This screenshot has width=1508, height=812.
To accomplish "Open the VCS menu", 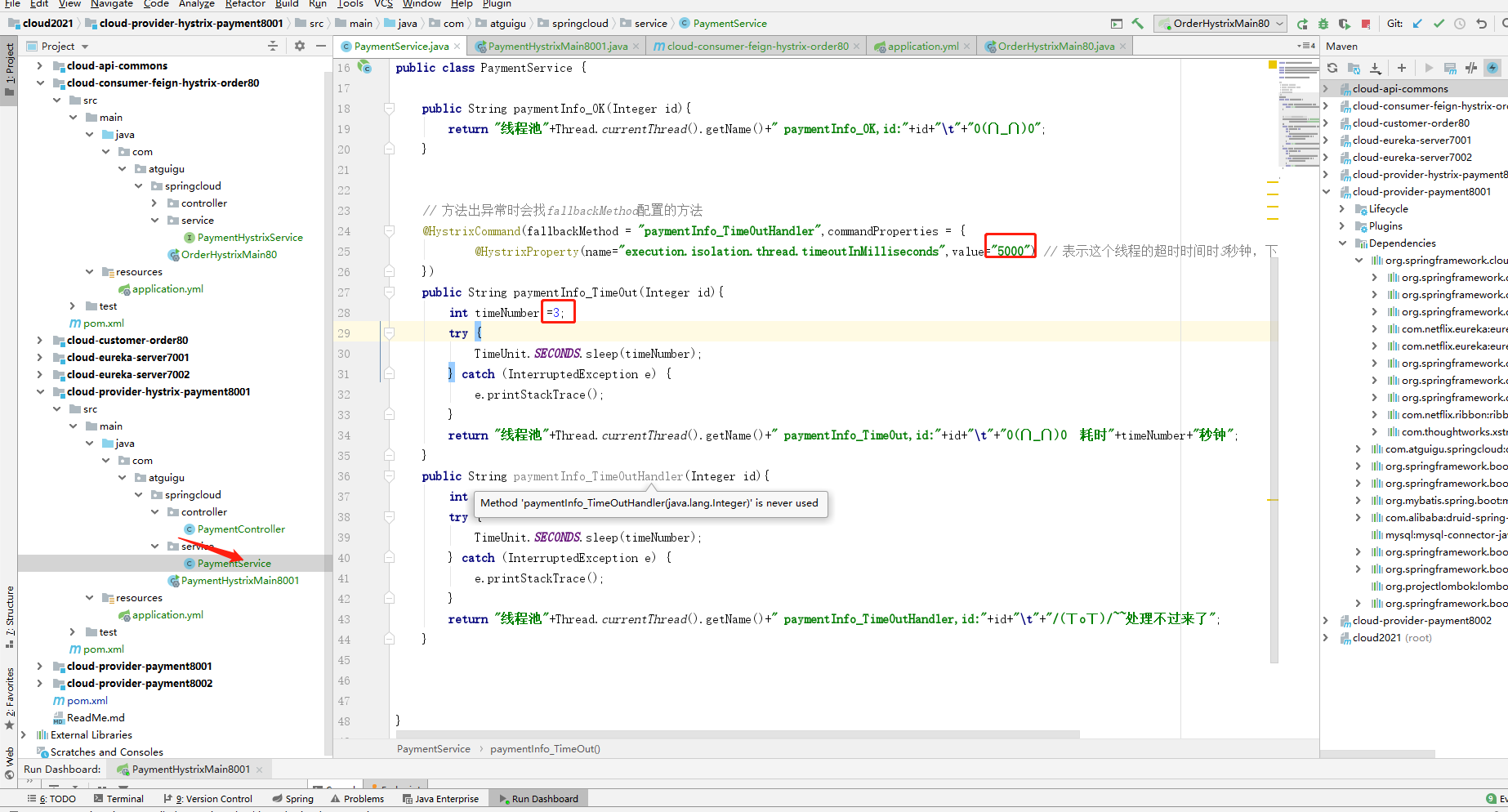I will 383,3.
